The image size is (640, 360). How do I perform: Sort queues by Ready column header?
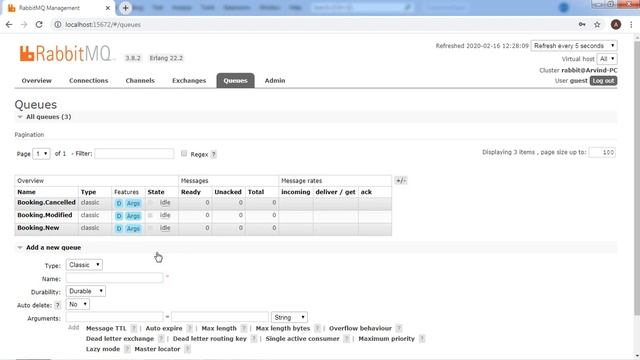[x=191, y=192]
